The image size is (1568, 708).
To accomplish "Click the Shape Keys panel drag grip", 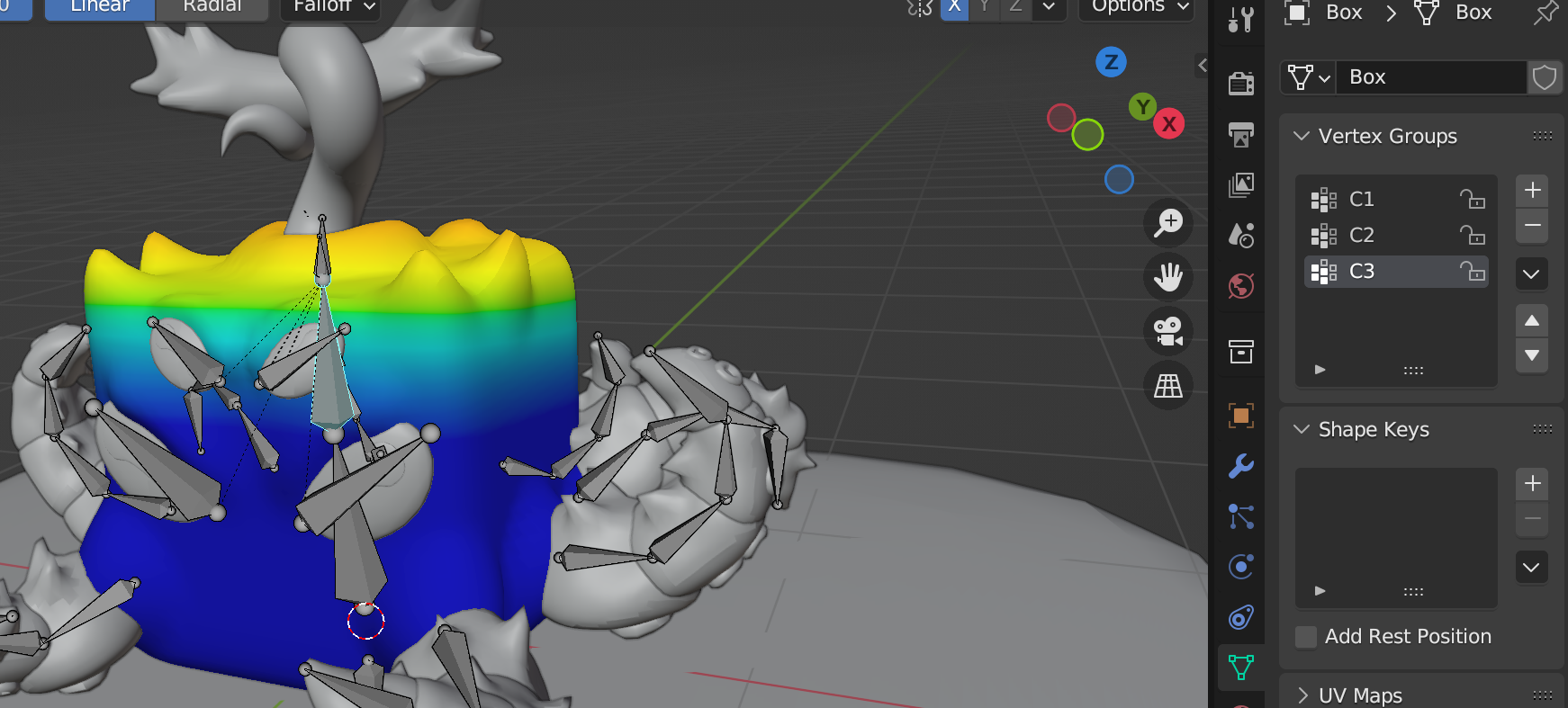I will click(x=1543, y=429).
